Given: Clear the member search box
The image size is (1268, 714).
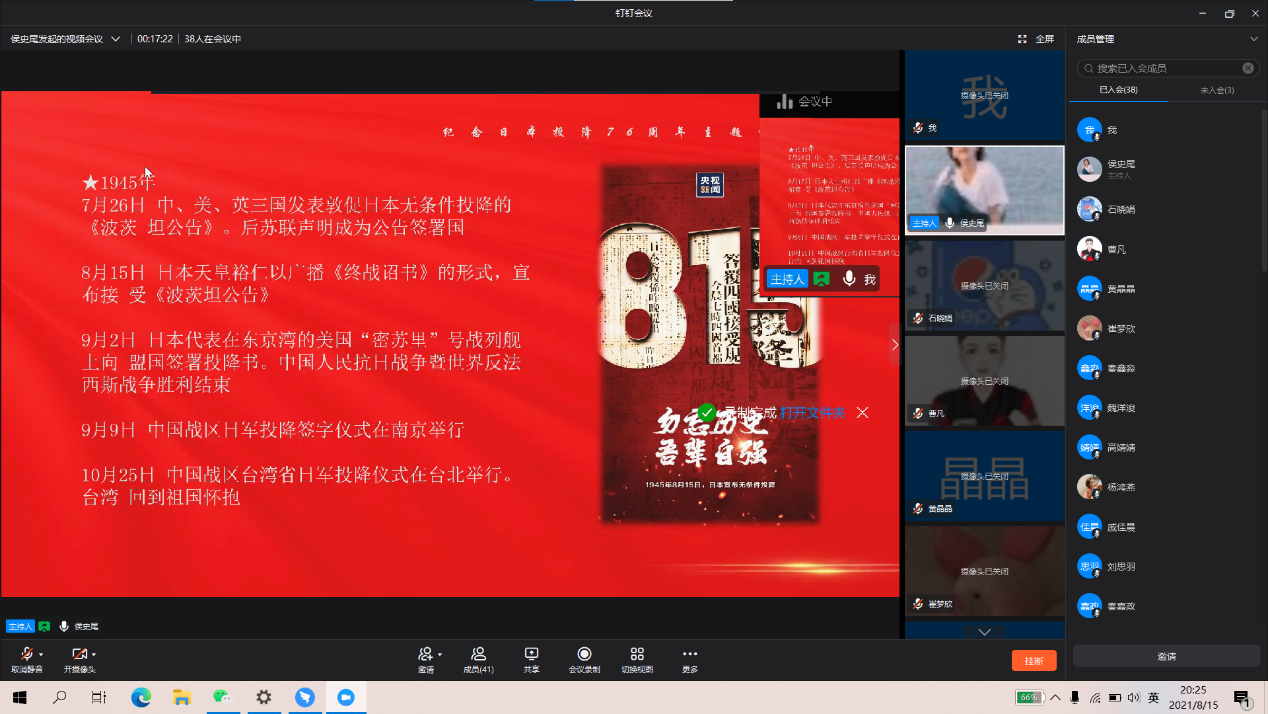Looking at the screenshot, I should pos(1248,68).
